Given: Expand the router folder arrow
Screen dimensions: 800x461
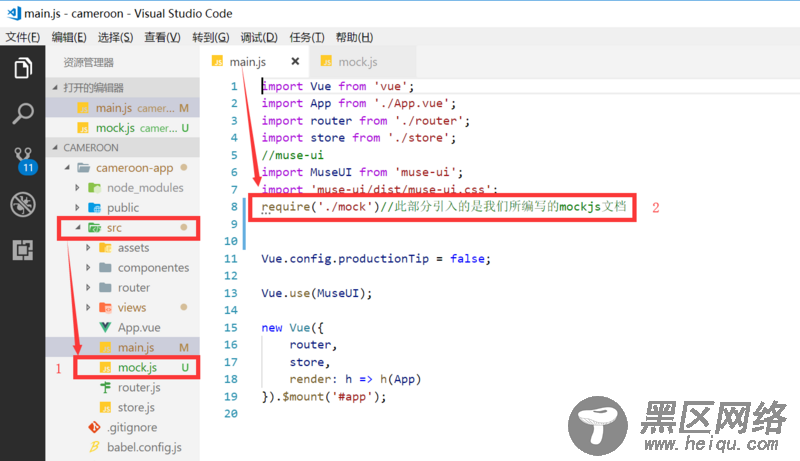Looking at the screenshot, I should point(88,288).
